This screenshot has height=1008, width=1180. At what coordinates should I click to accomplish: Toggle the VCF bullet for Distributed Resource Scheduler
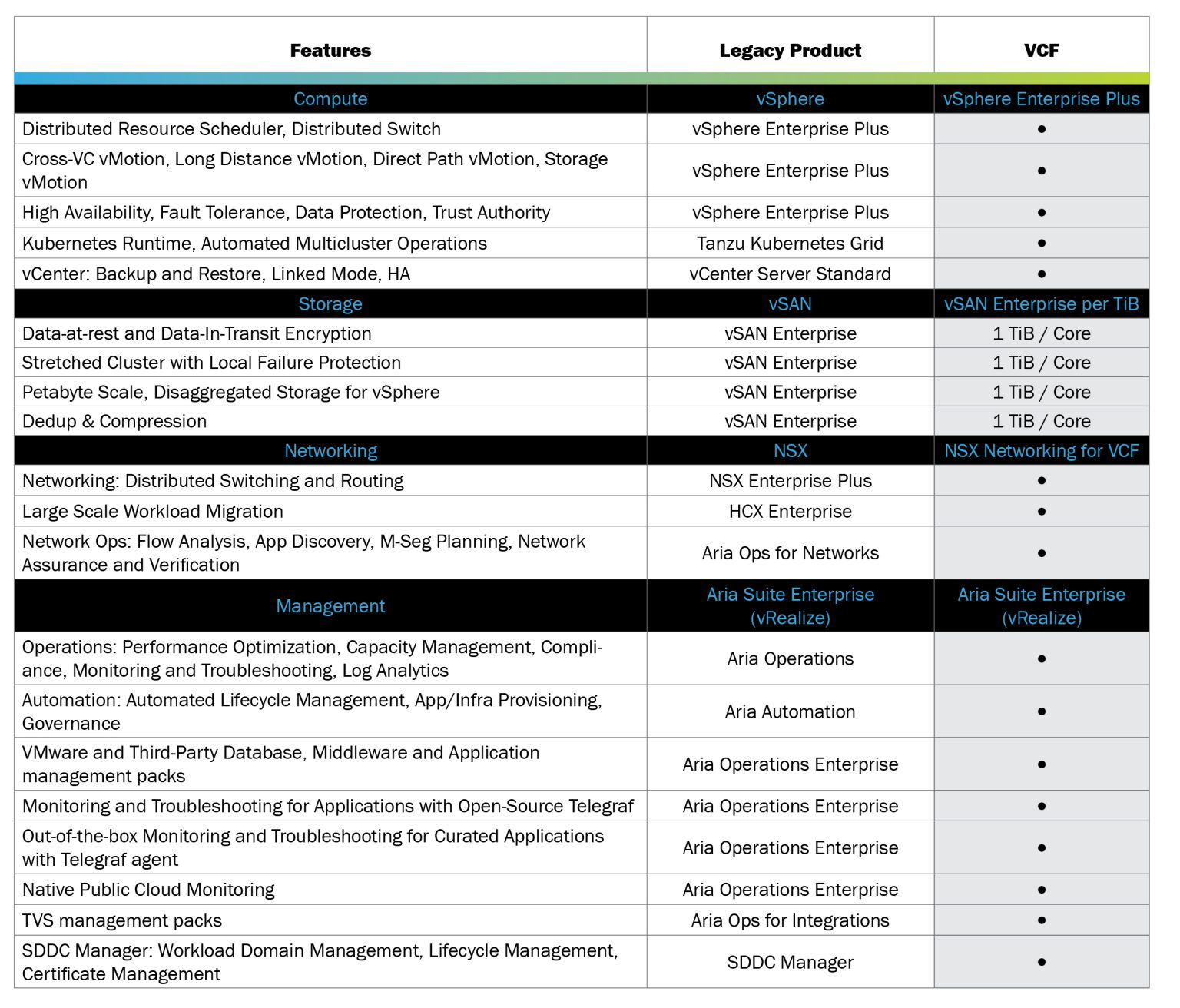click(1042, 129)
